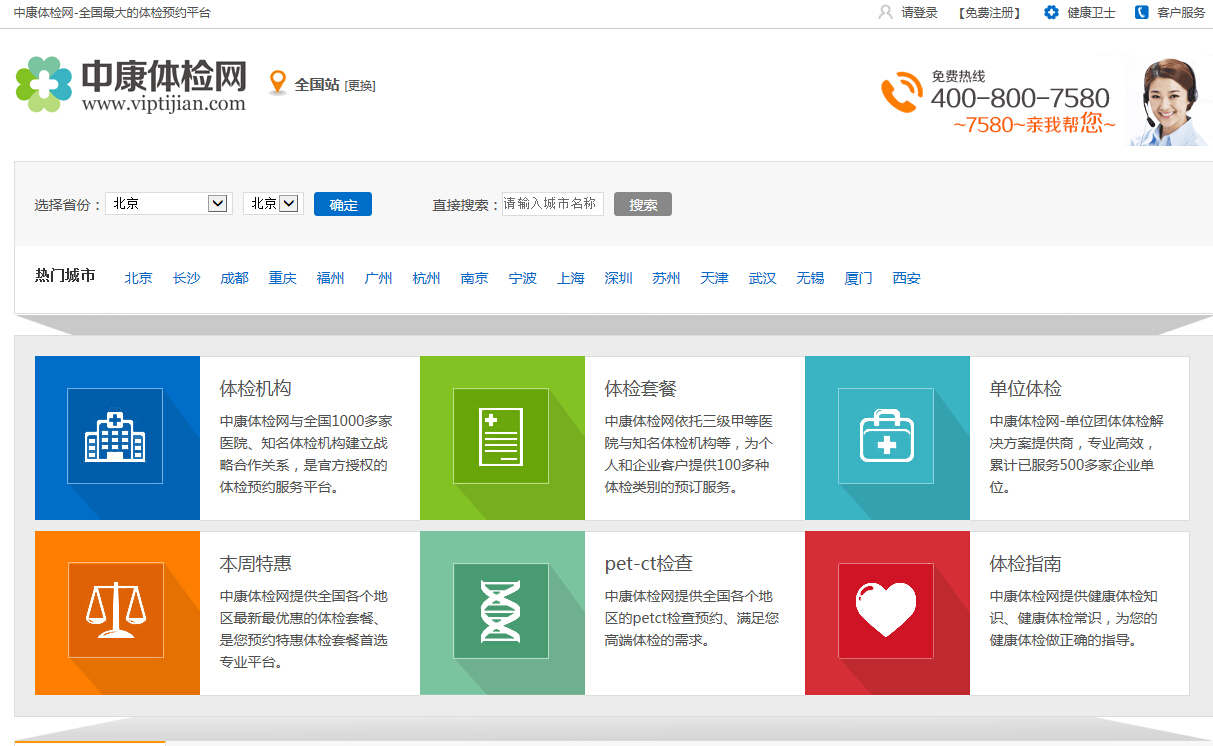Open the 体检机构 heading
This screenshot has width=1213, height=746.
[x=255, y=389]
